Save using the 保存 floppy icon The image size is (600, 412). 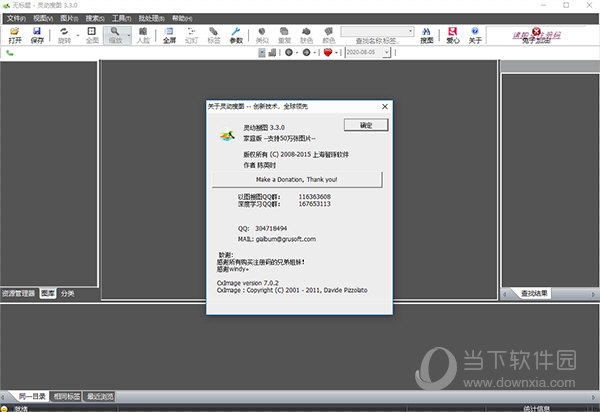click(x=37, y=35)
